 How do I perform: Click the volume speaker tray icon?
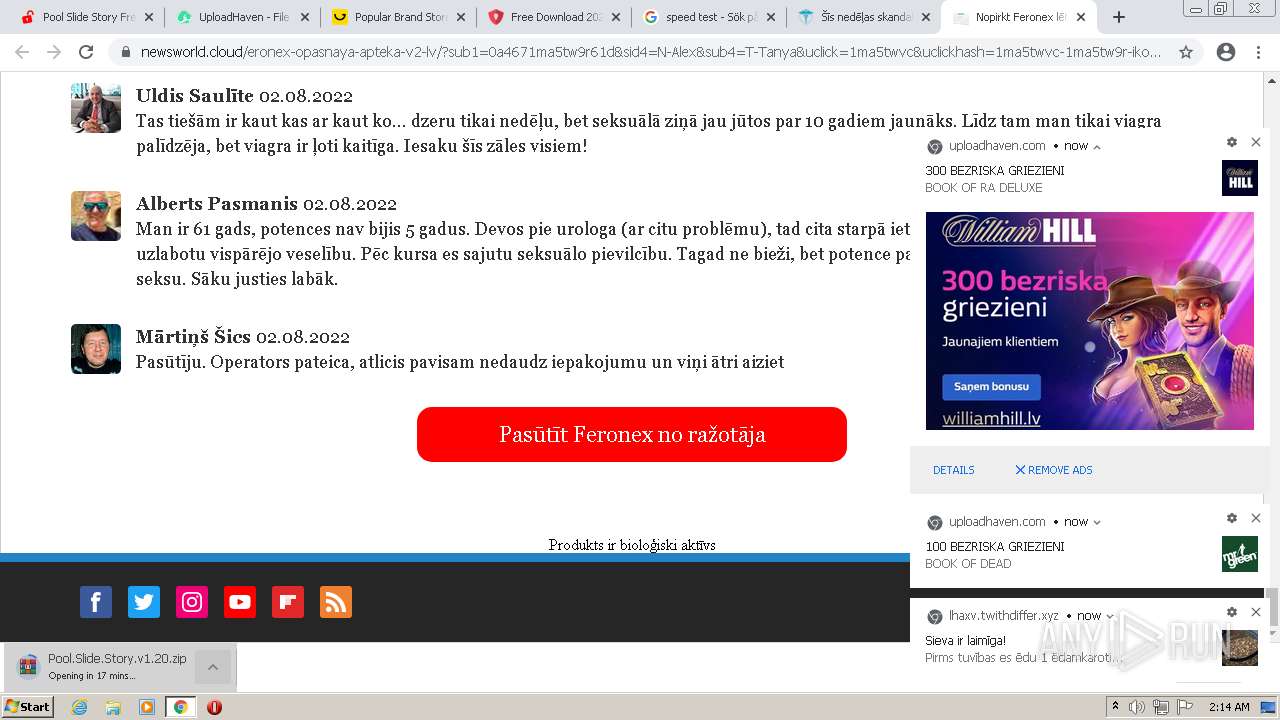tap(1137, 707)
